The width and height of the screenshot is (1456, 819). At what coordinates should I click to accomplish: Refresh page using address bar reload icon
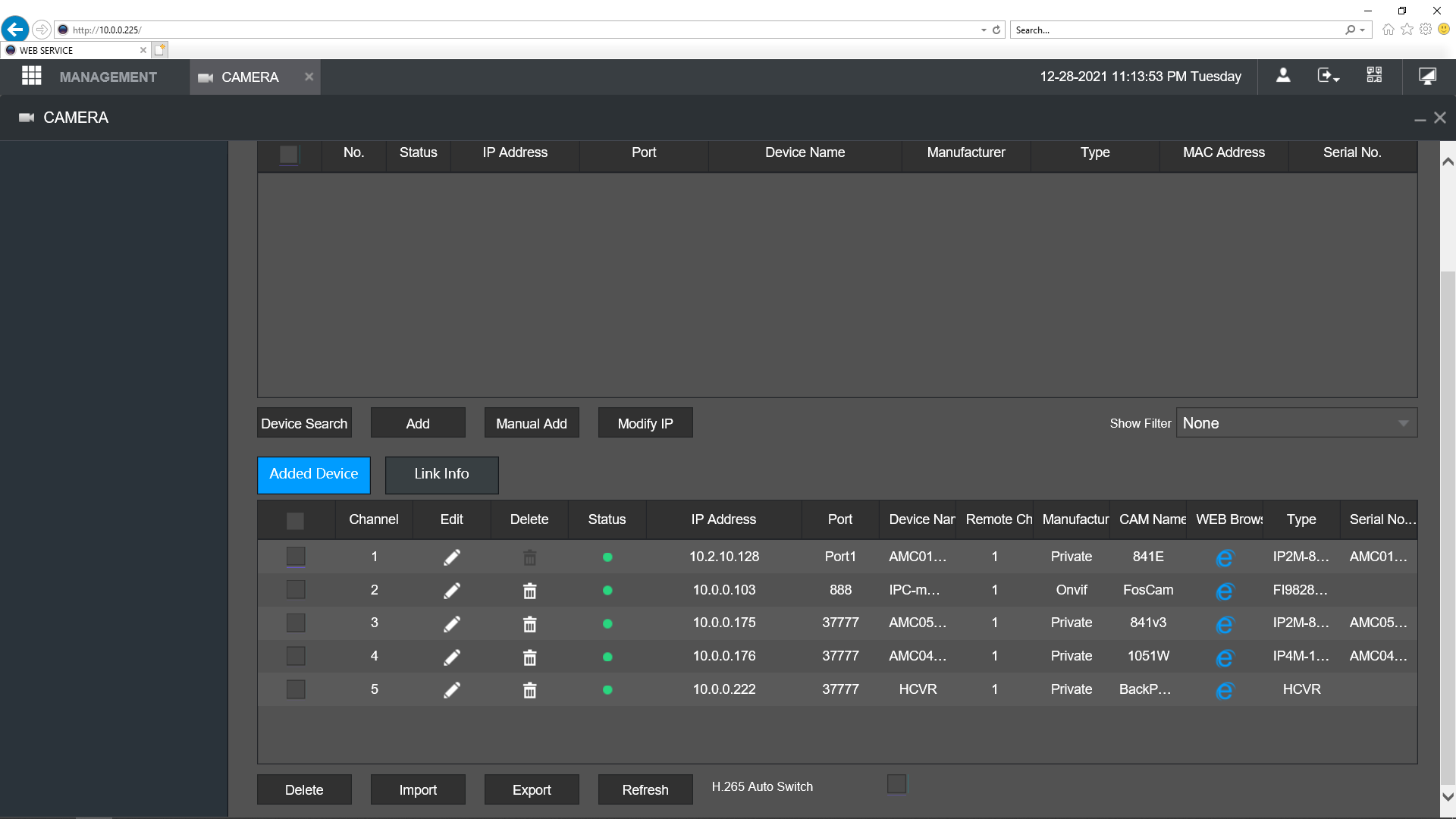(x=996, y=30)
